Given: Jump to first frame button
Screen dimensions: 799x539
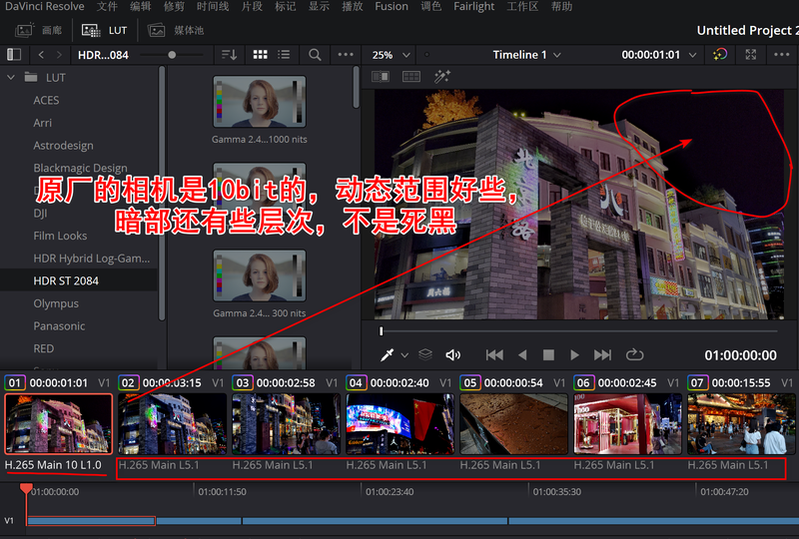Looking at the screenshot, I should pos(494,355).
